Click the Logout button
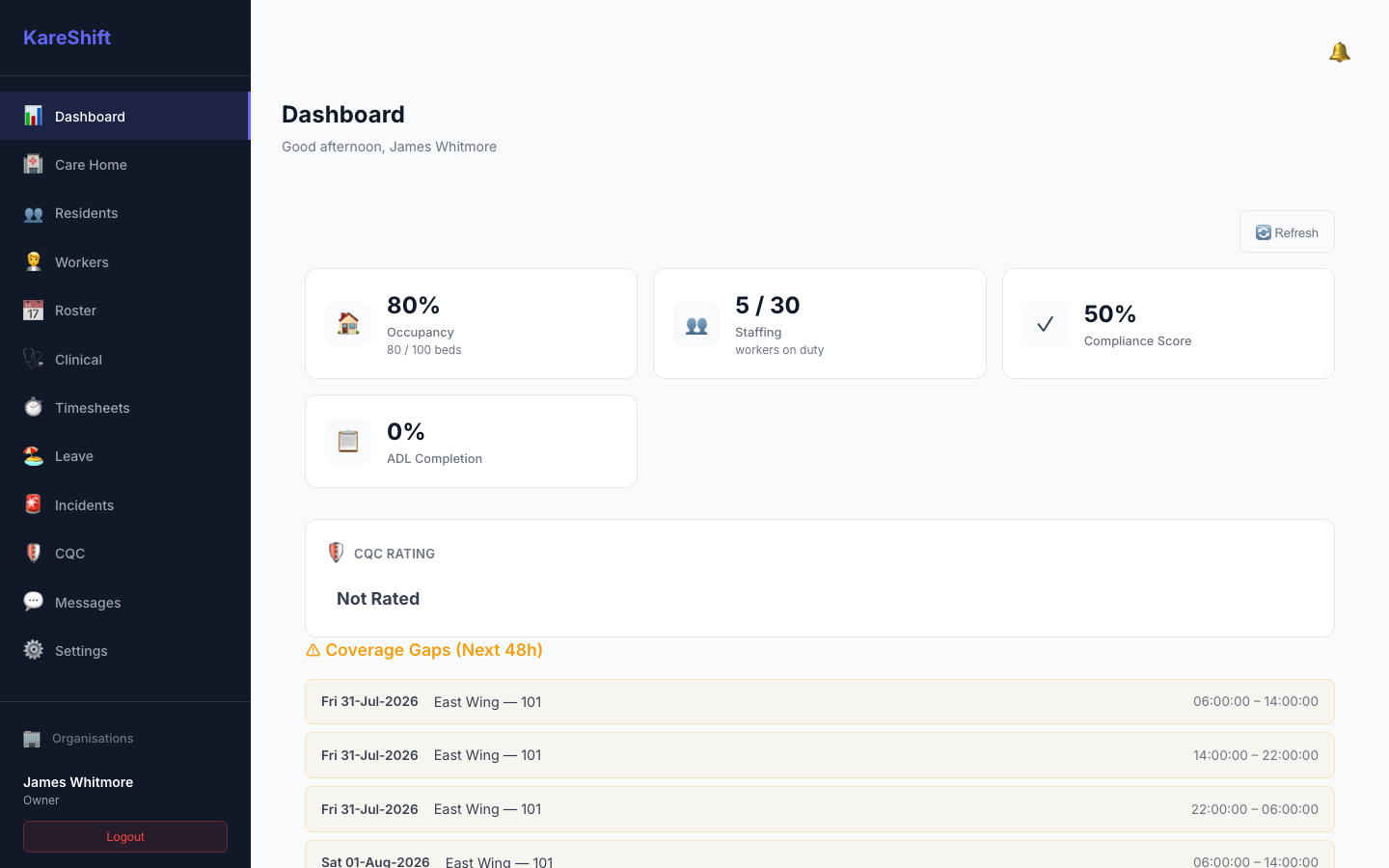 pos(125,837)
